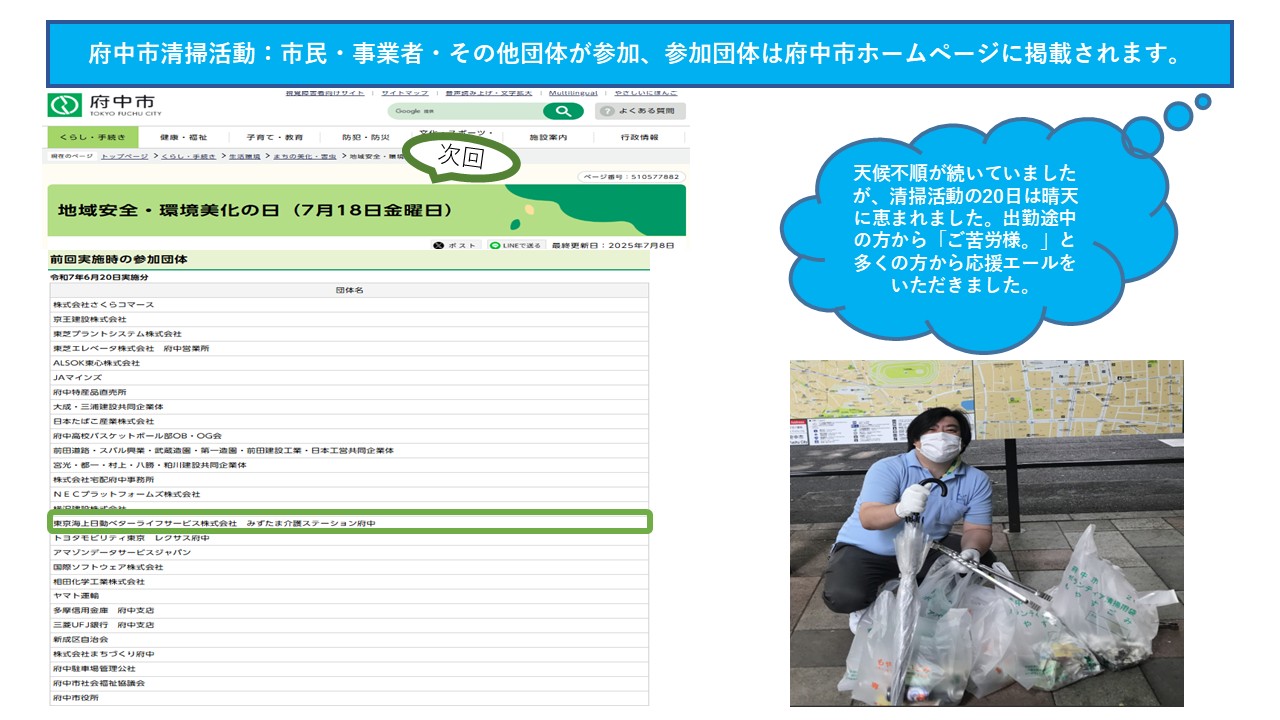Click into the Google search field

465,111
